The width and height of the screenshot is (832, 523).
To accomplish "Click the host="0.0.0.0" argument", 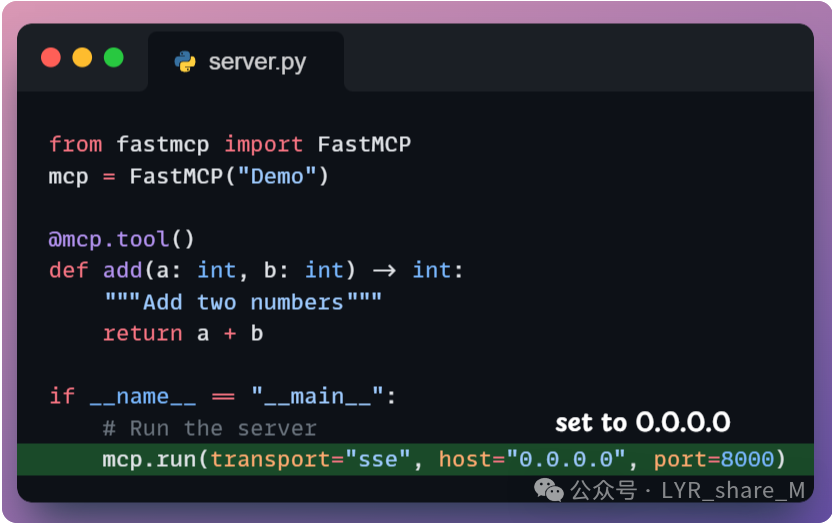I will click(532, 459).
